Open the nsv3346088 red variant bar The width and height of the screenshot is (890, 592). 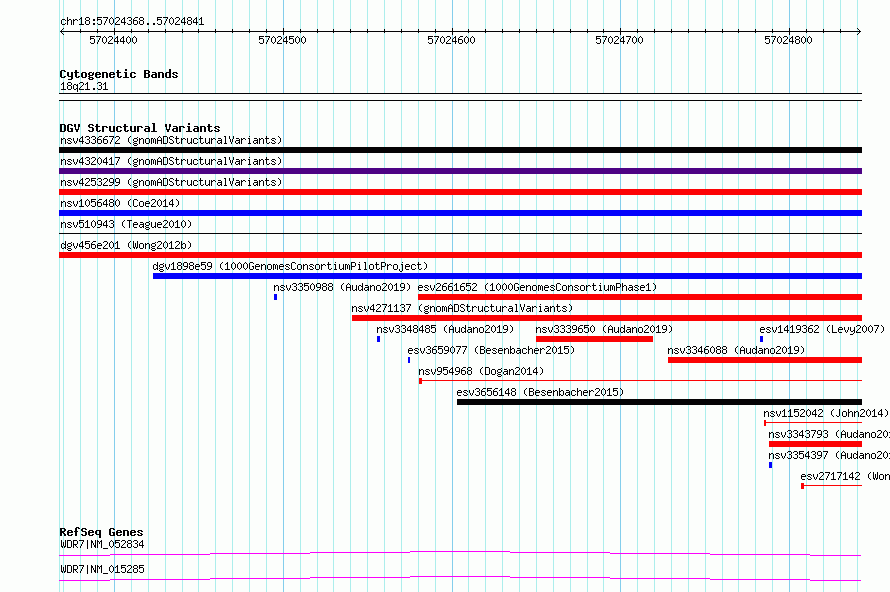(x=765, y=360)
